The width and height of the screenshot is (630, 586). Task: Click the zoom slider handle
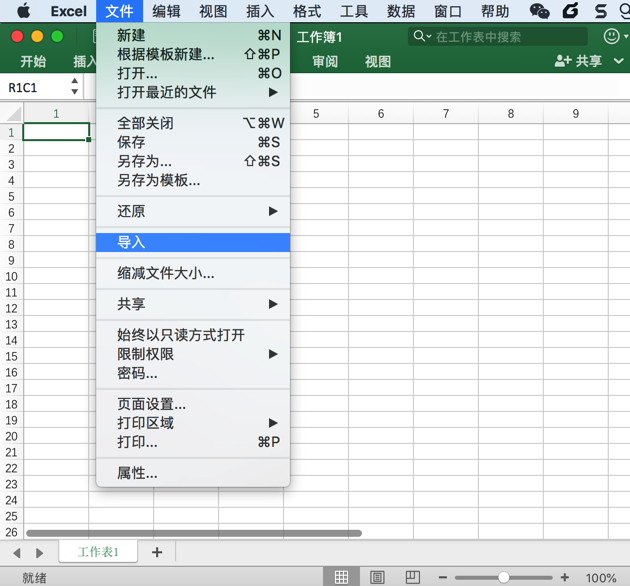(503, 578)
